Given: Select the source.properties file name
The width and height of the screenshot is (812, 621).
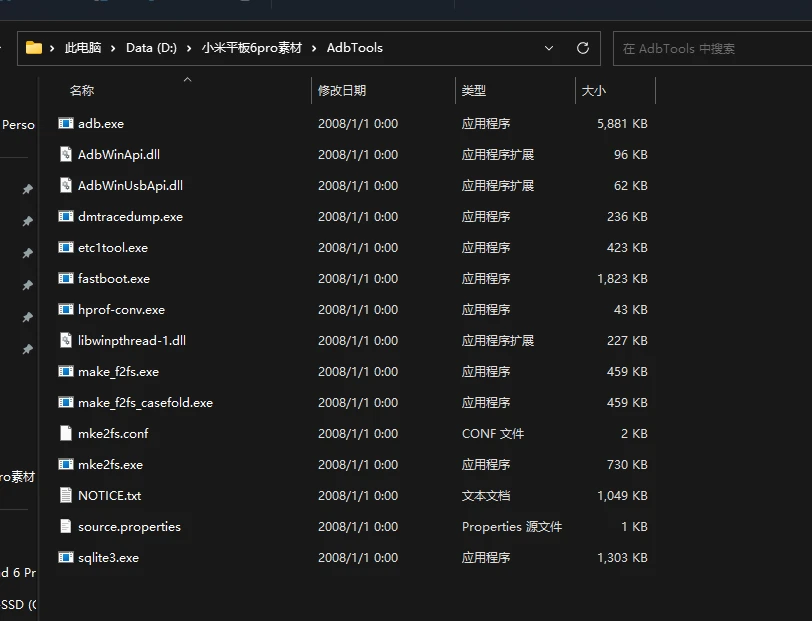Looking at the screenshot, I should point(129,526).
